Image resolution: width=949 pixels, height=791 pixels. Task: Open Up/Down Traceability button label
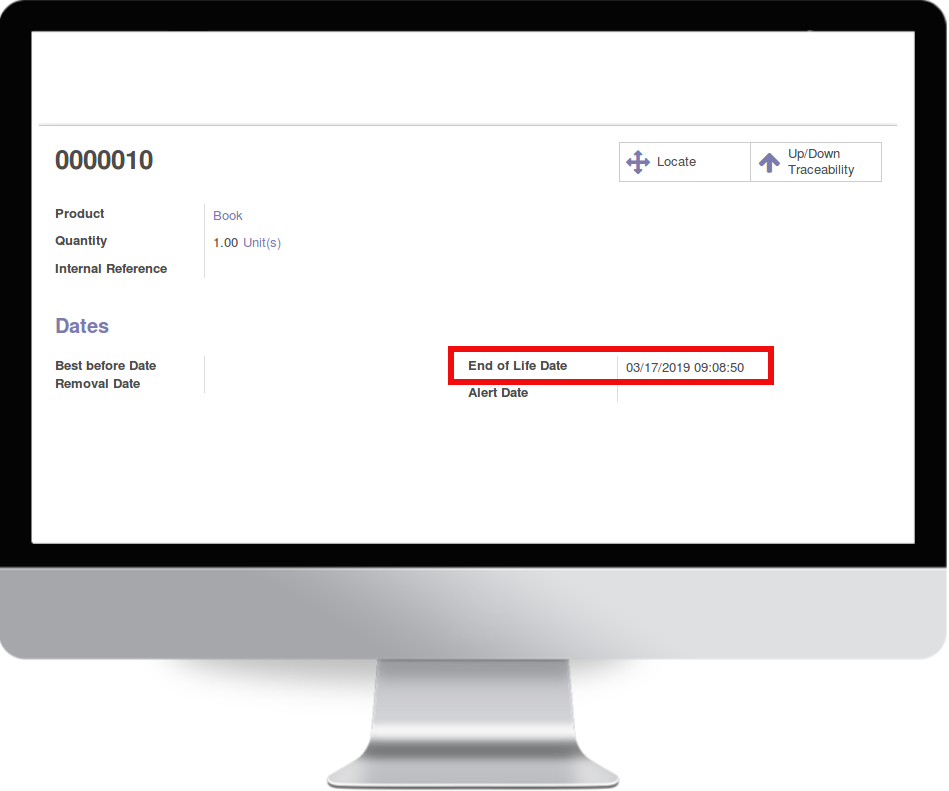[x=821, y=162]
